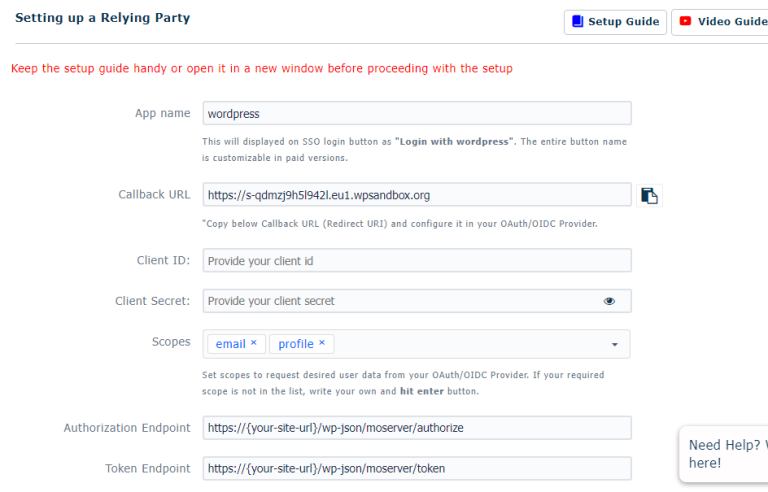Click the book icon in Setup Guide
Screen dimensions: 768x492
coord(577,21)
